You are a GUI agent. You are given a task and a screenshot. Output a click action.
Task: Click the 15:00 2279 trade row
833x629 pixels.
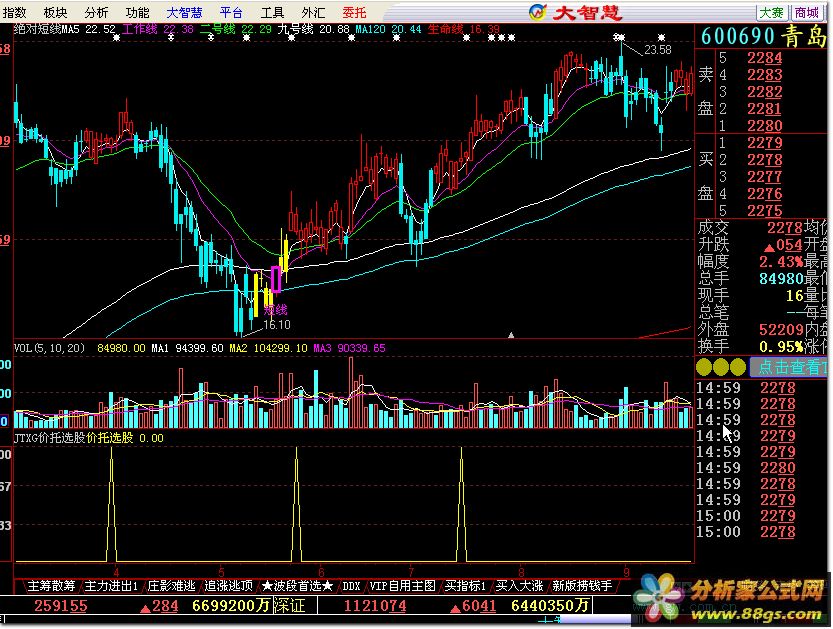tap(746, 516)
